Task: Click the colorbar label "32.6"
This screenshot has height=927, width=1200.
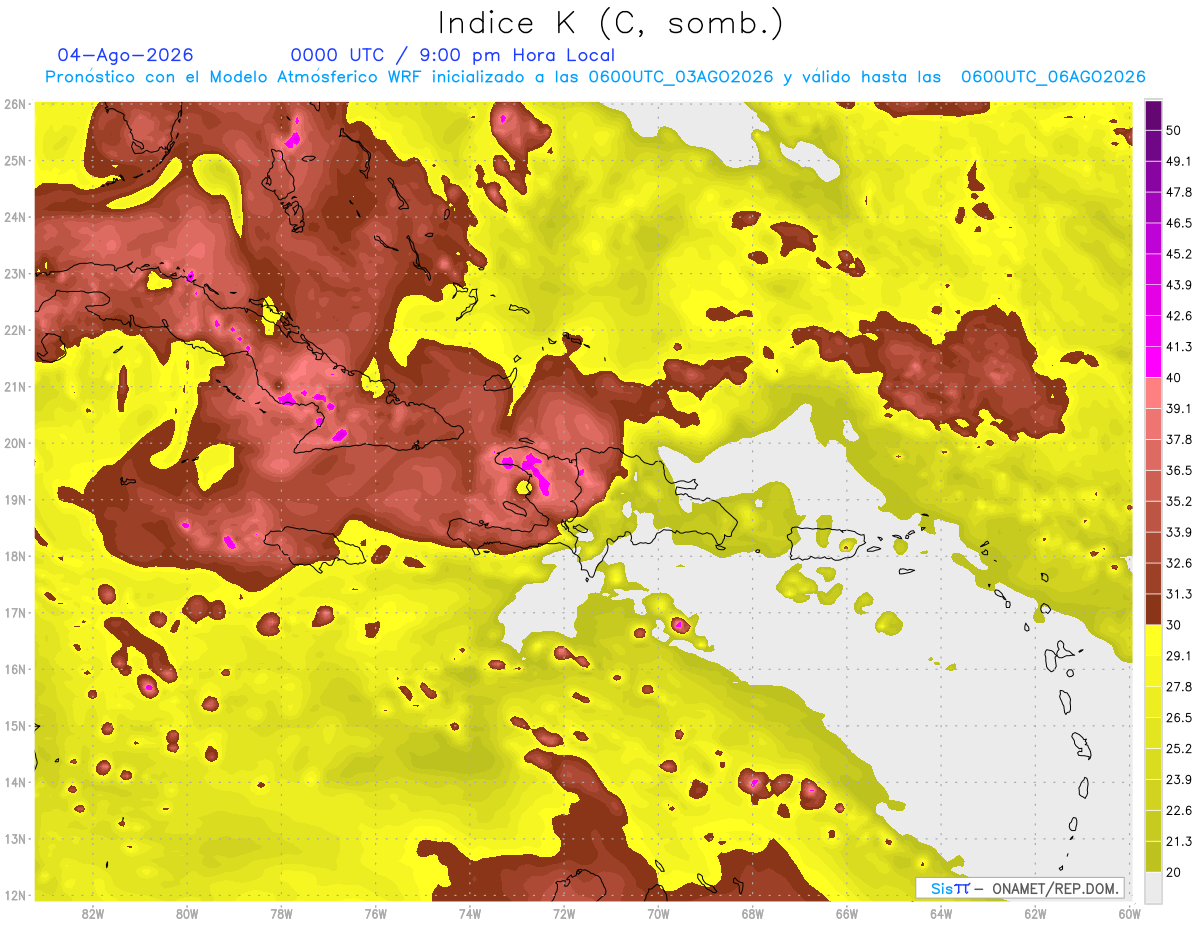Action: pos(1178,563)
